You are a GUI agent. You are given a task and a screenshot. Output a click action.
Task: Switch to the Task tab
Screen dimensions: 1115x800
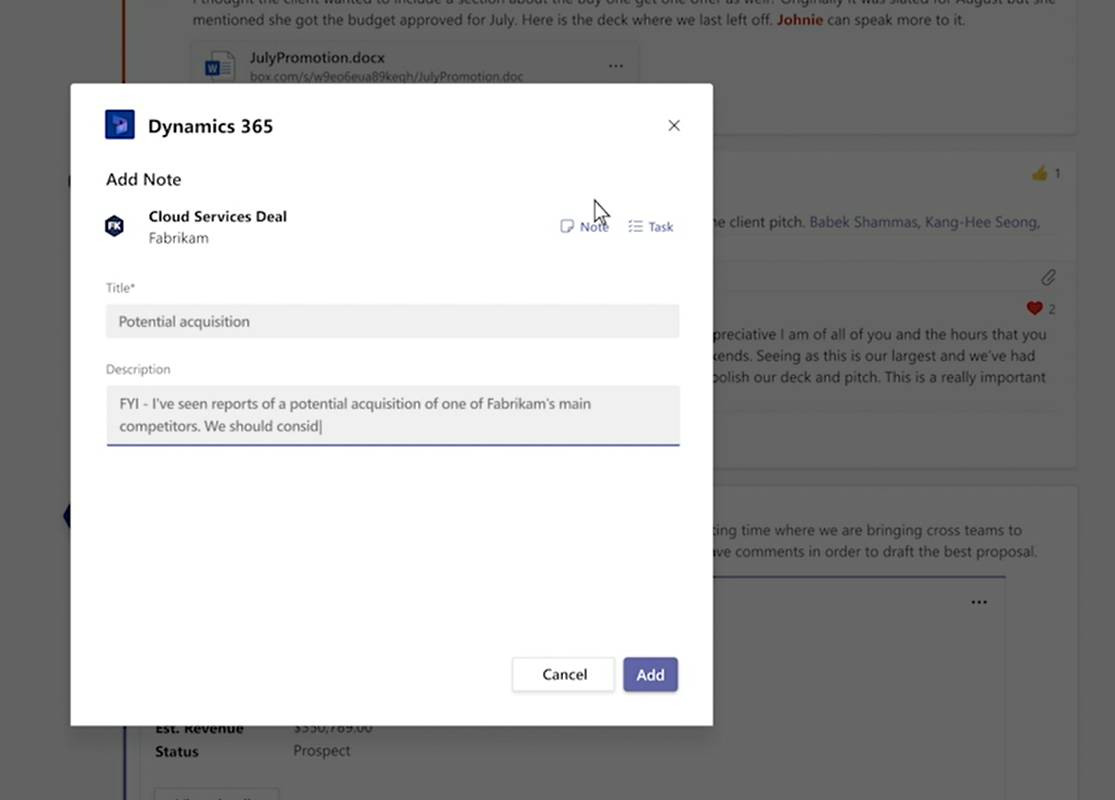651,226
